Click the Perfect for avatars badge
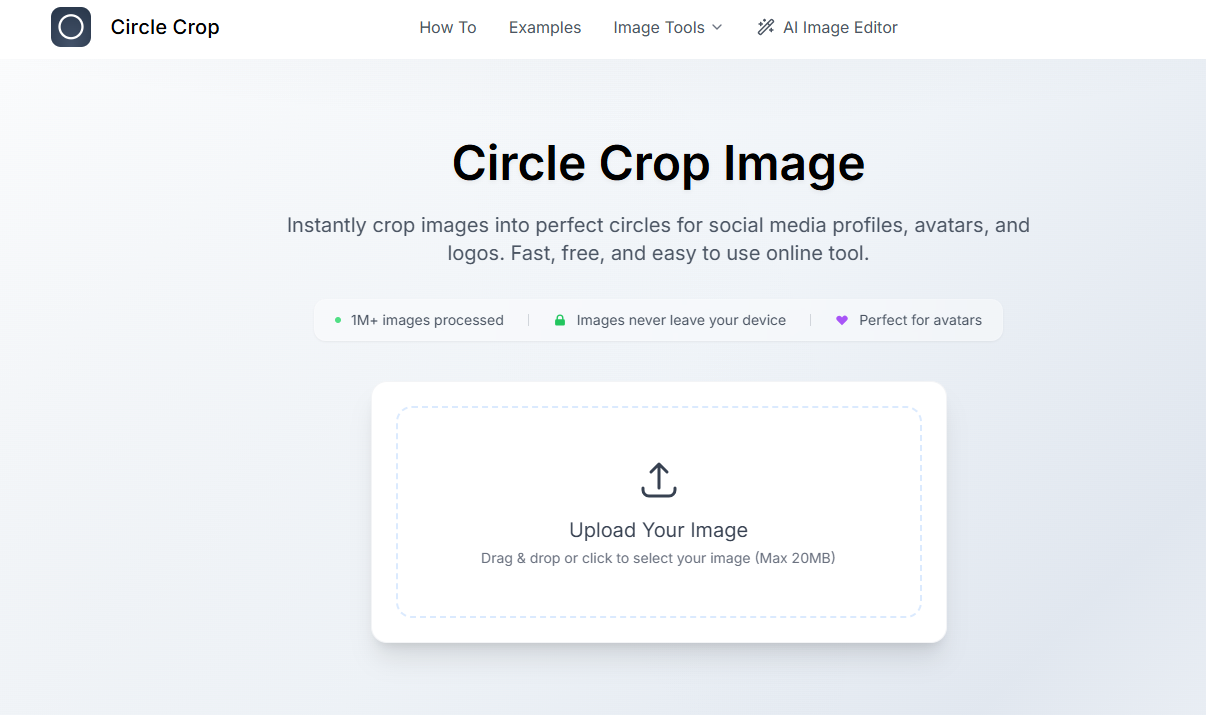Viewport: 1206px width, 715px height. pos(909,320)
